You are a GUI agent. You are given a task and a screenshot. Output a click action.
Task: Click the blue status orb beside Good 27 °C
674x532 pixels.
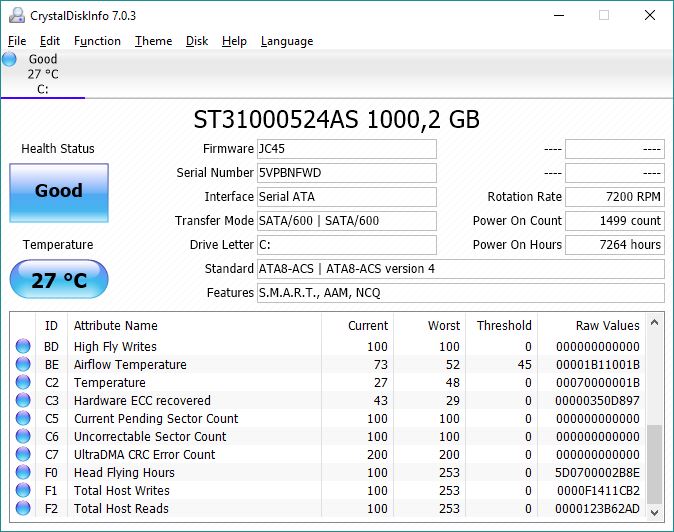(x=9, y=59)
